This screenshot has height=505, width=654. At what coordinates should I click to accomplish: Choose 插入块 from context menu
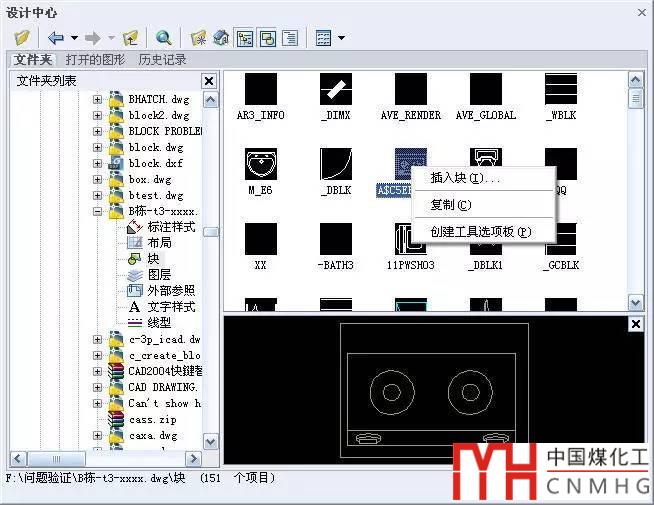point(465,178)
